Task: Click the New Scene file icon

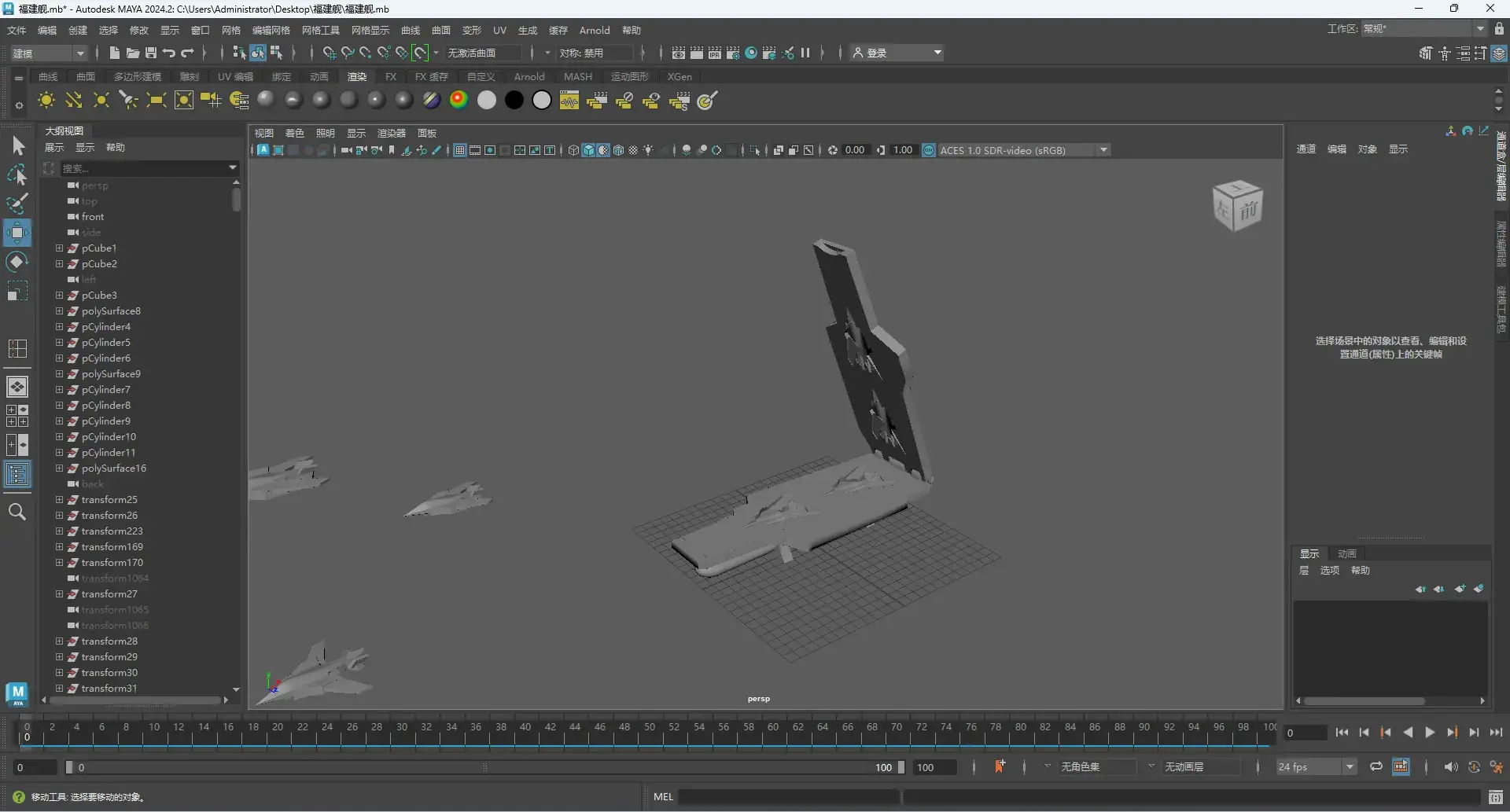Action: [115, 53]
